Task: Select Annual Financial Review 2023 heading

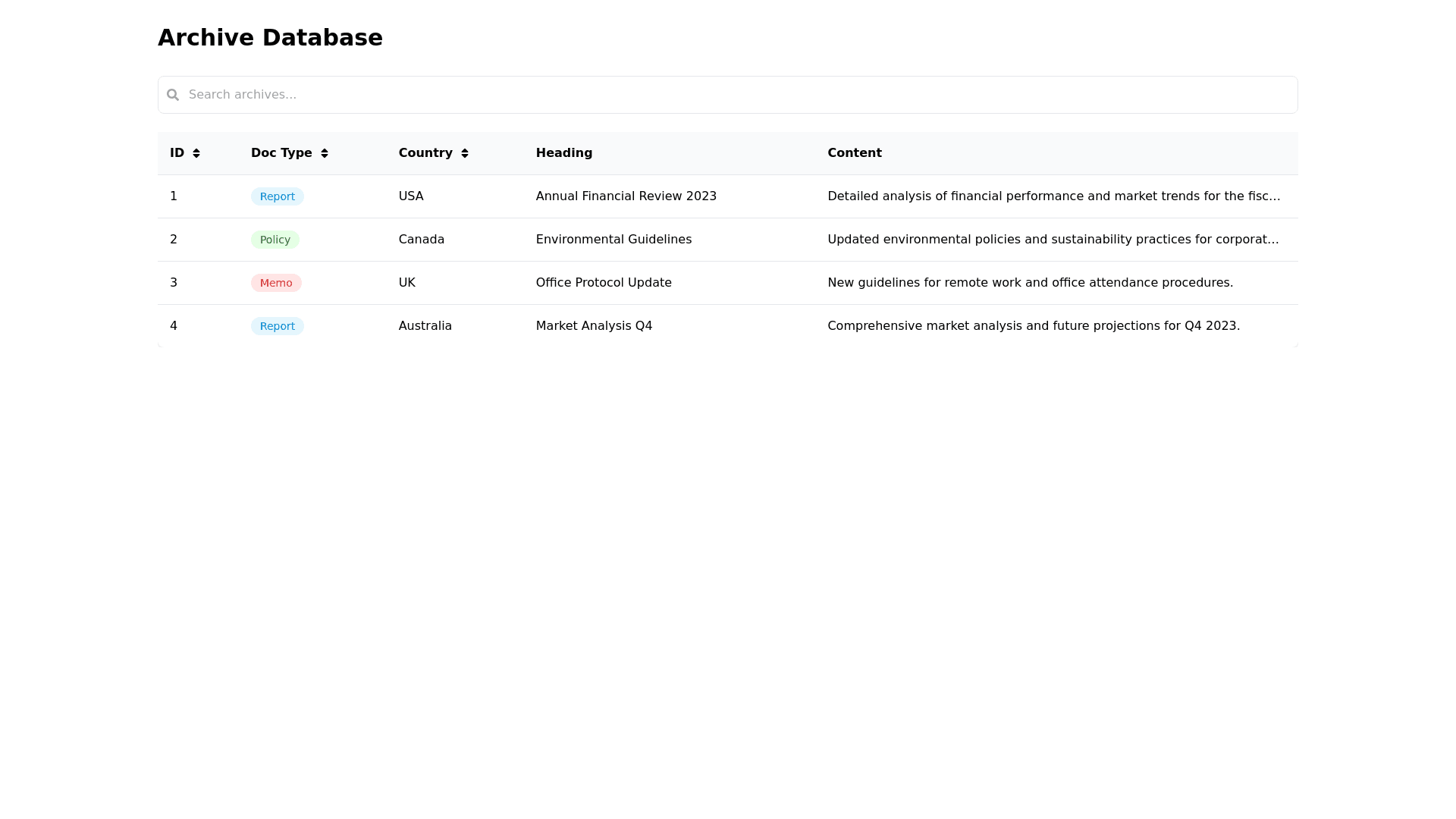Action: click(626, 196)
